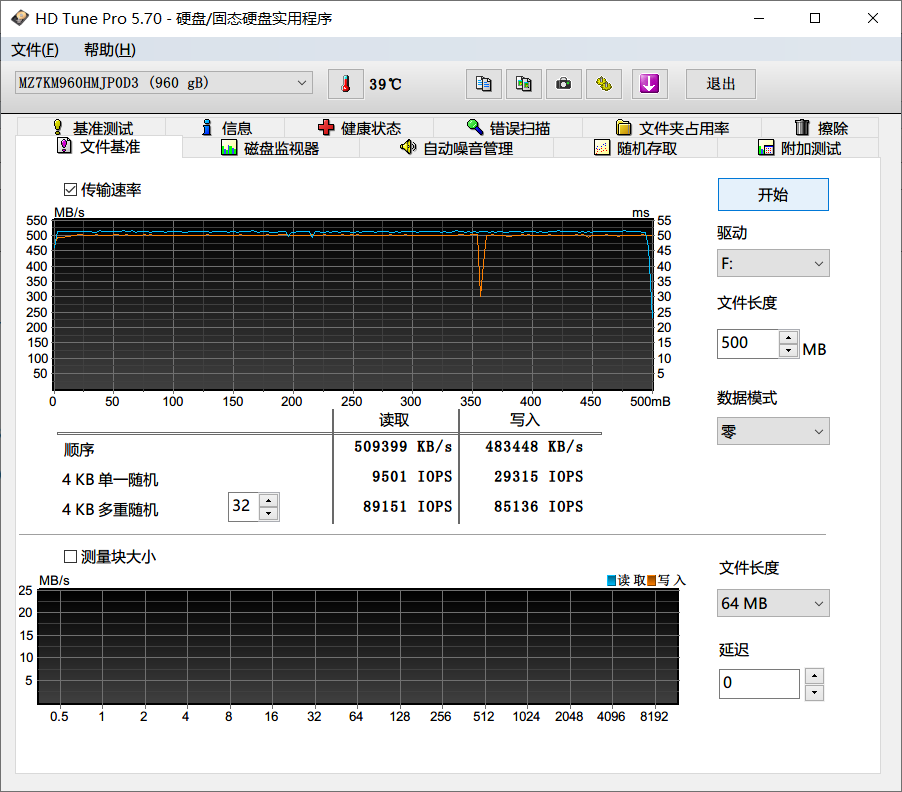This screenshot has height=792, width=902.
Task: Switch to the 信息 tab
Action: click(x=227, y=128)
